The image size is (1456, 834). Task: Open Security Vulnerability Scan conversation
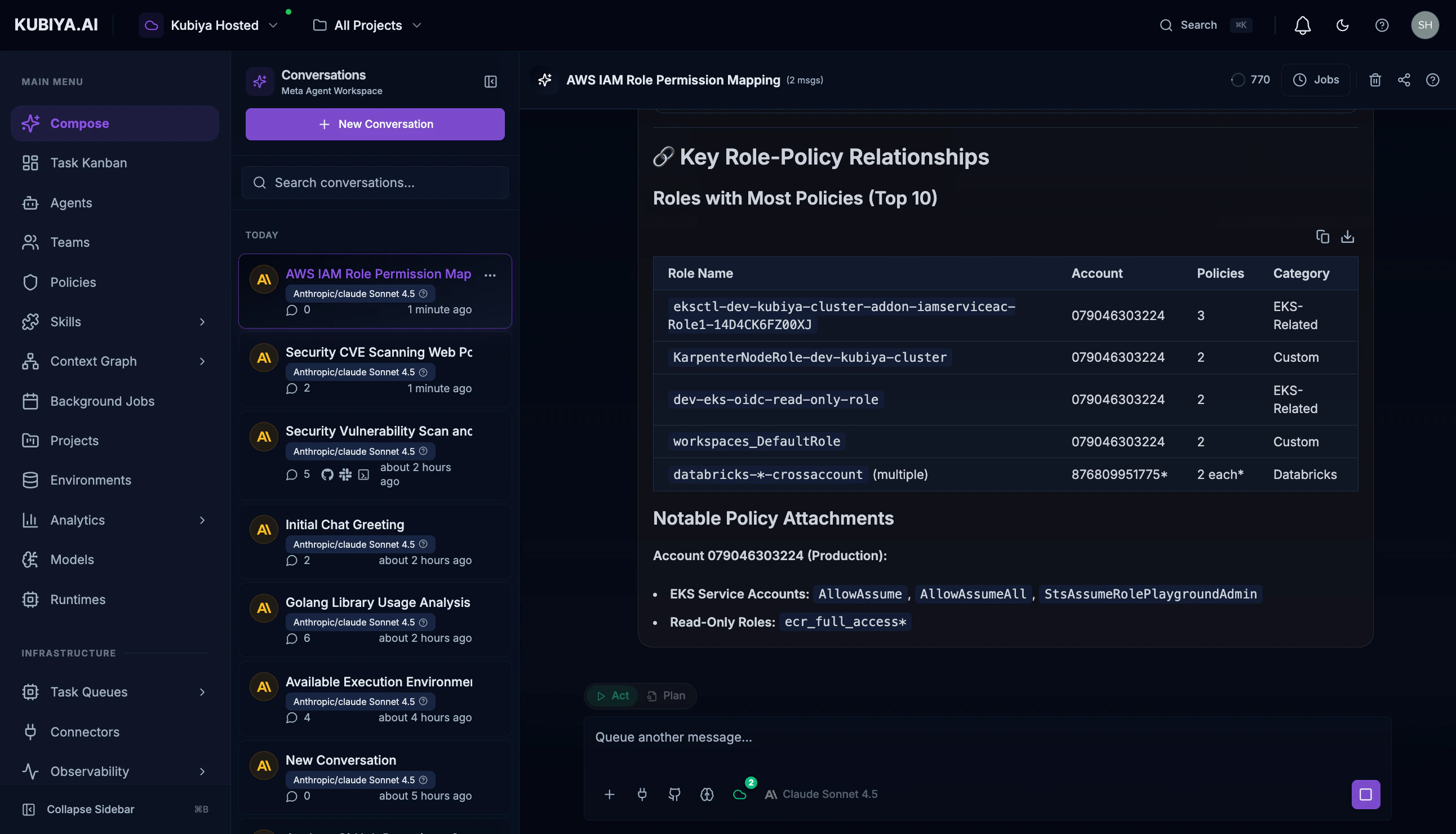pos(375,455)
